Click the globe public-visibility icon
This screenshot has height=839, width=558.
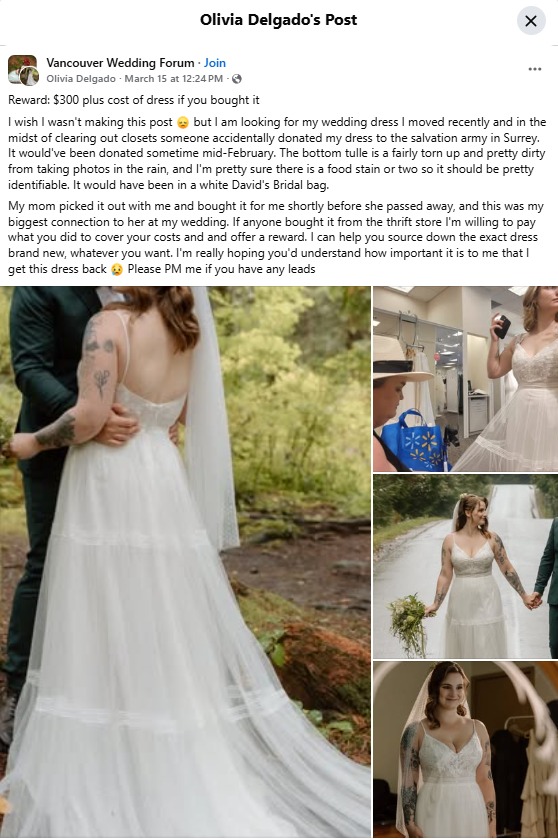tap(236, 79)
